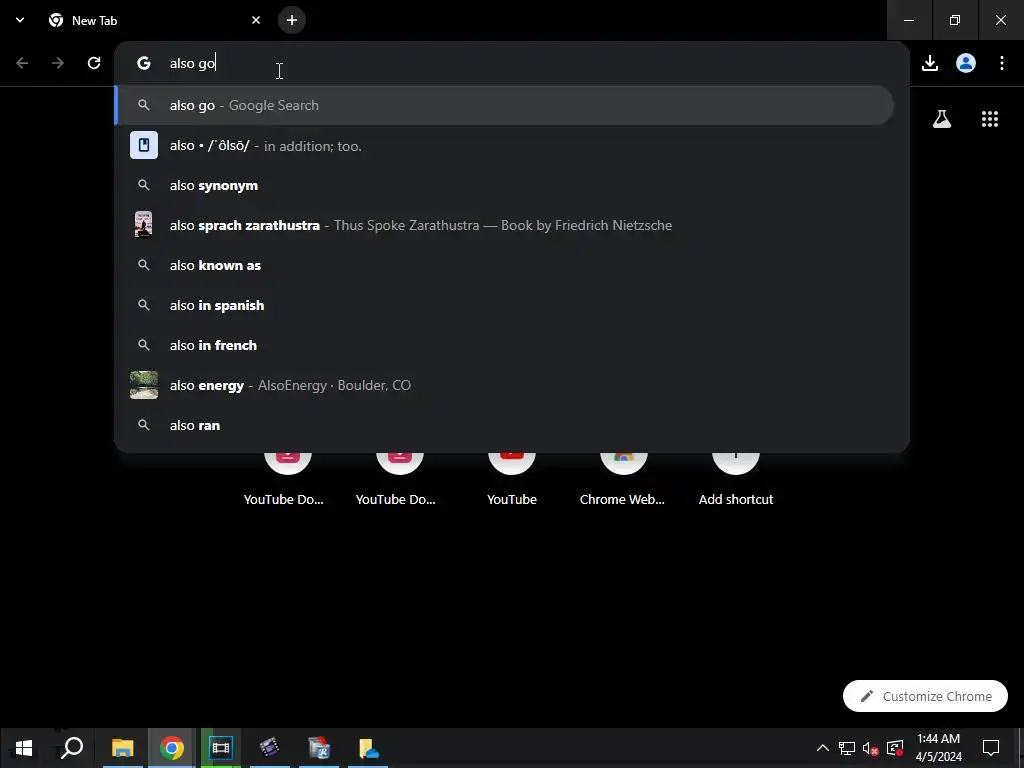Select the 'also in spanish' suggestion

pyautogui.click(x=504, y=305)
